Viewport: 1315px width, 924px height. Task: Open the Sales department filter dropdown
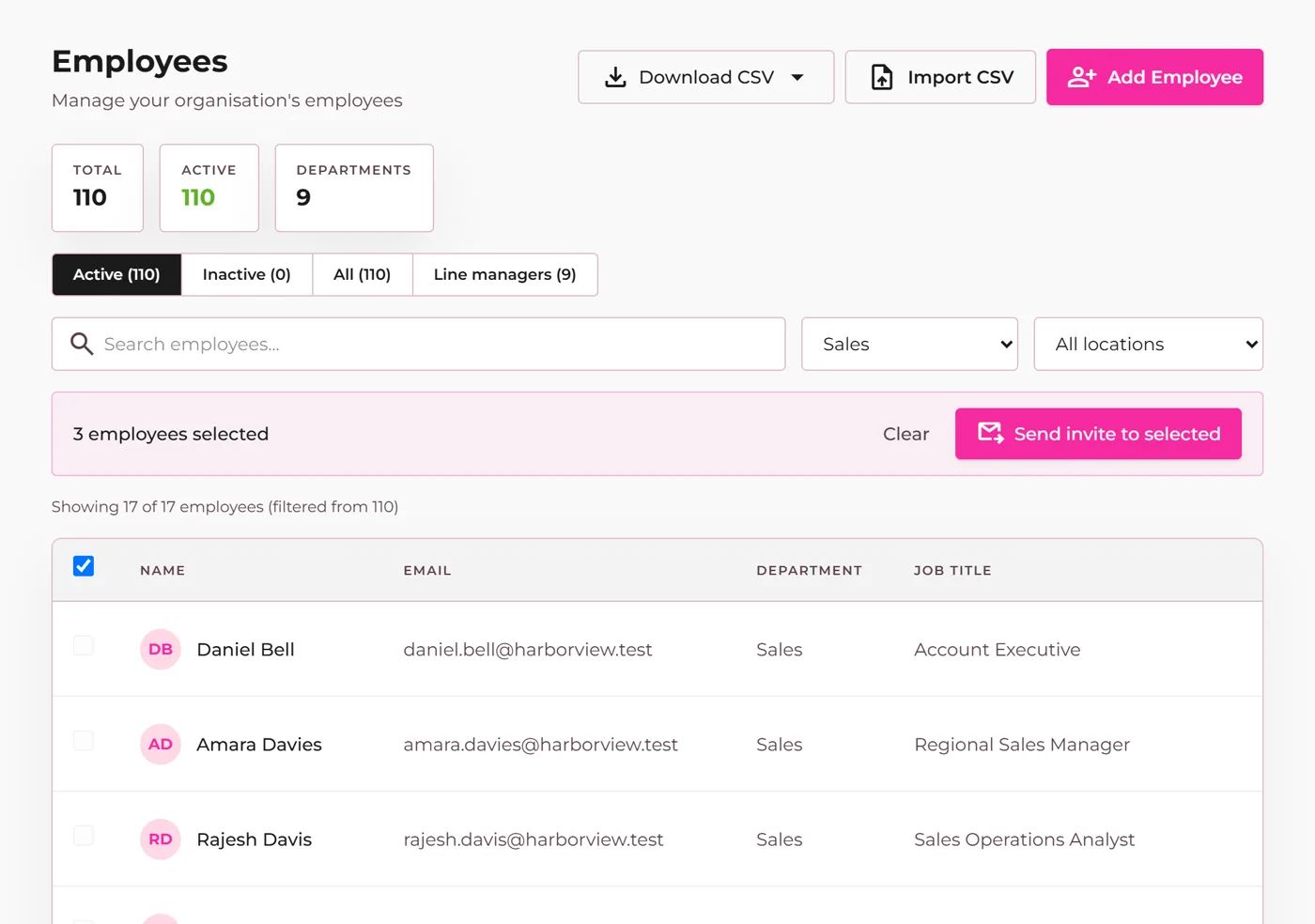point(909,344)
